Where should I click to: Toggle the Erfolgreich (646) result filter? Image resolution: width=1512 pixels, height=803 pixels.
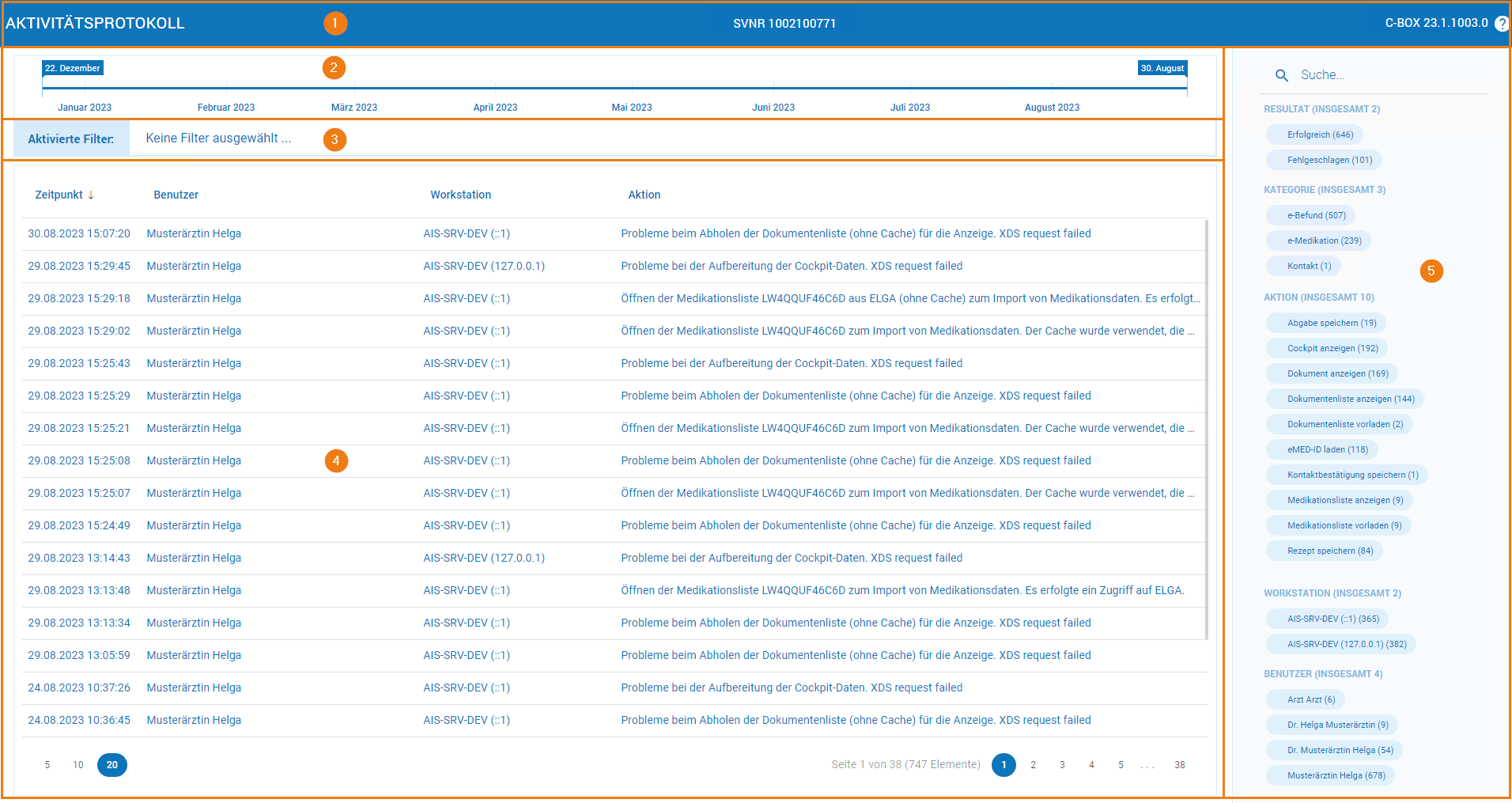[1314, 134]
